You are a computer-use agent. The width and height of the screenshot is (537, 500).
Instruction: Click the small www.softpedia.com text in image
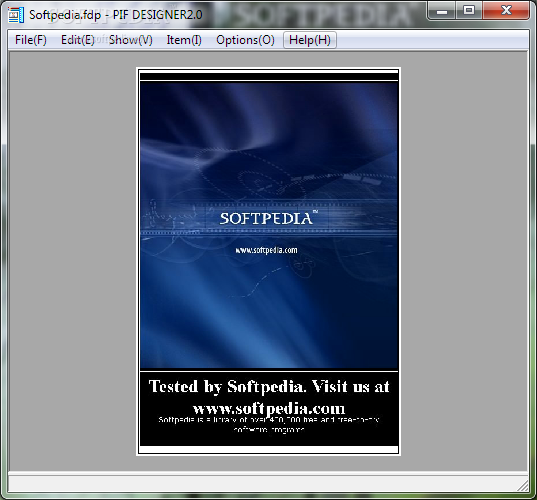266,250
